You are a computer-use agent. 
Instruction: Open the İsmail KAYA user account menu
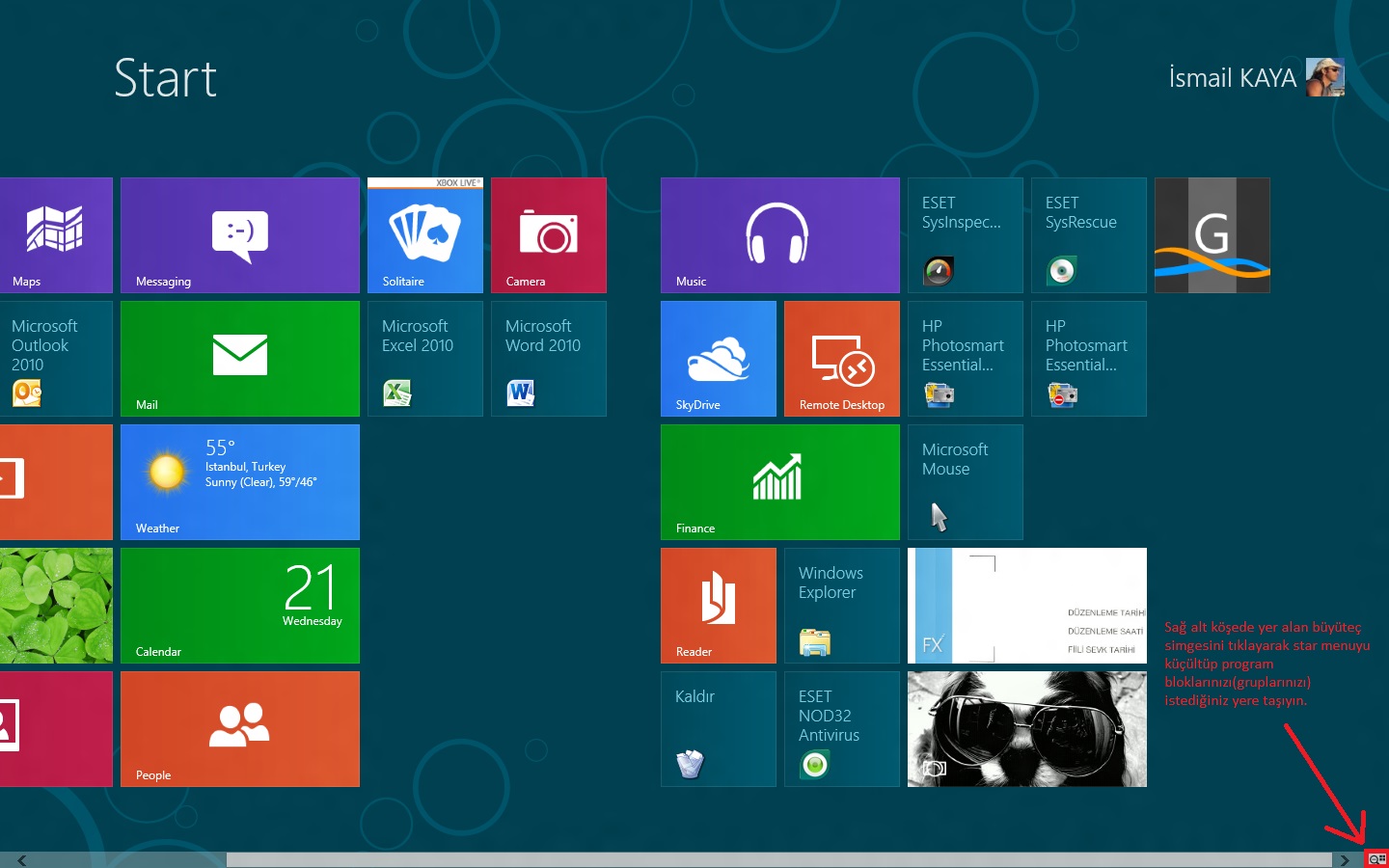[1256, 77]
